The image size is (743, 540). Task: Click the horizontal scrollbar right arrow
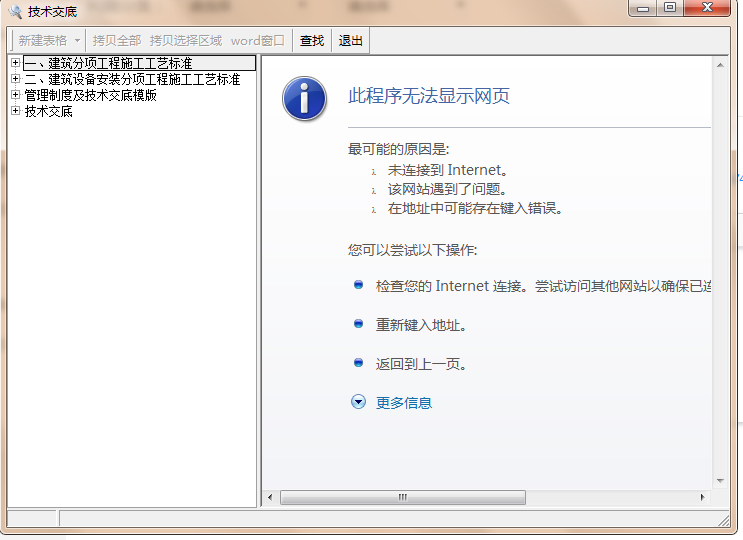point(704,497)
